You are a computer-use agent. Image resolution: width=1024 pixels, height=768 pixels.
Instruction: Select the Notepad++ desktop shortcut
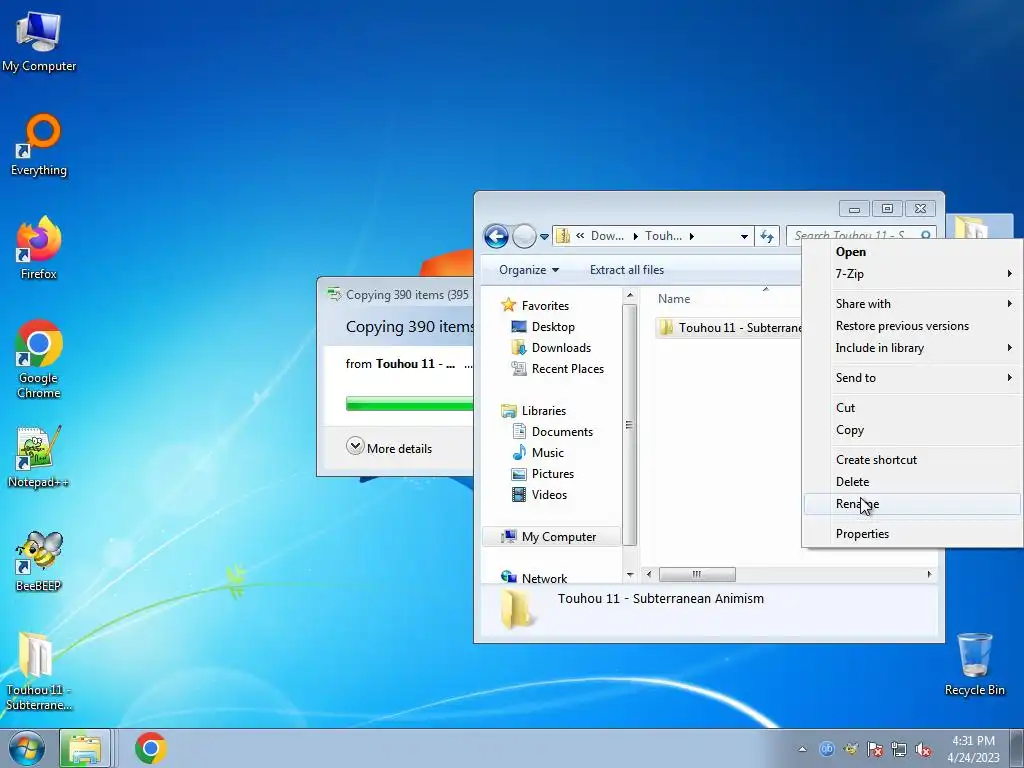39,457
